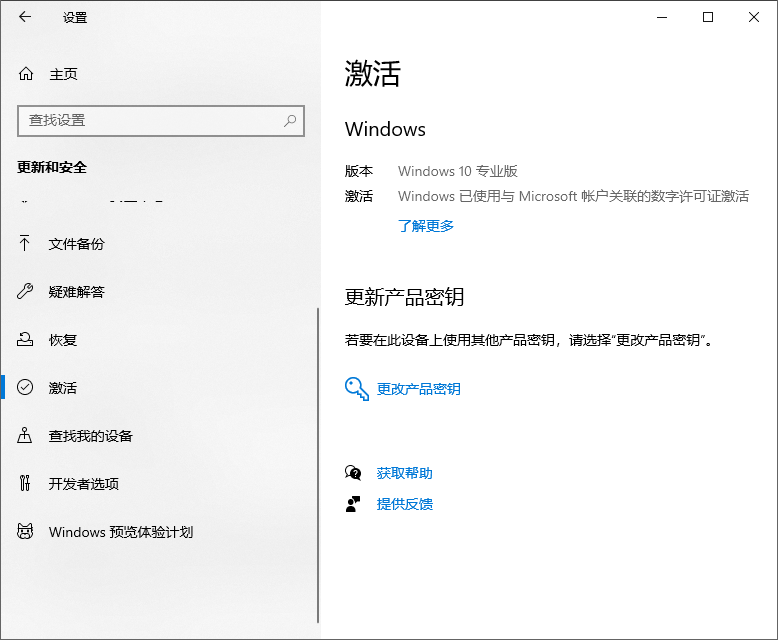Click the 恢复 recovery icon
Screen dimensions: 778x640
25,339
